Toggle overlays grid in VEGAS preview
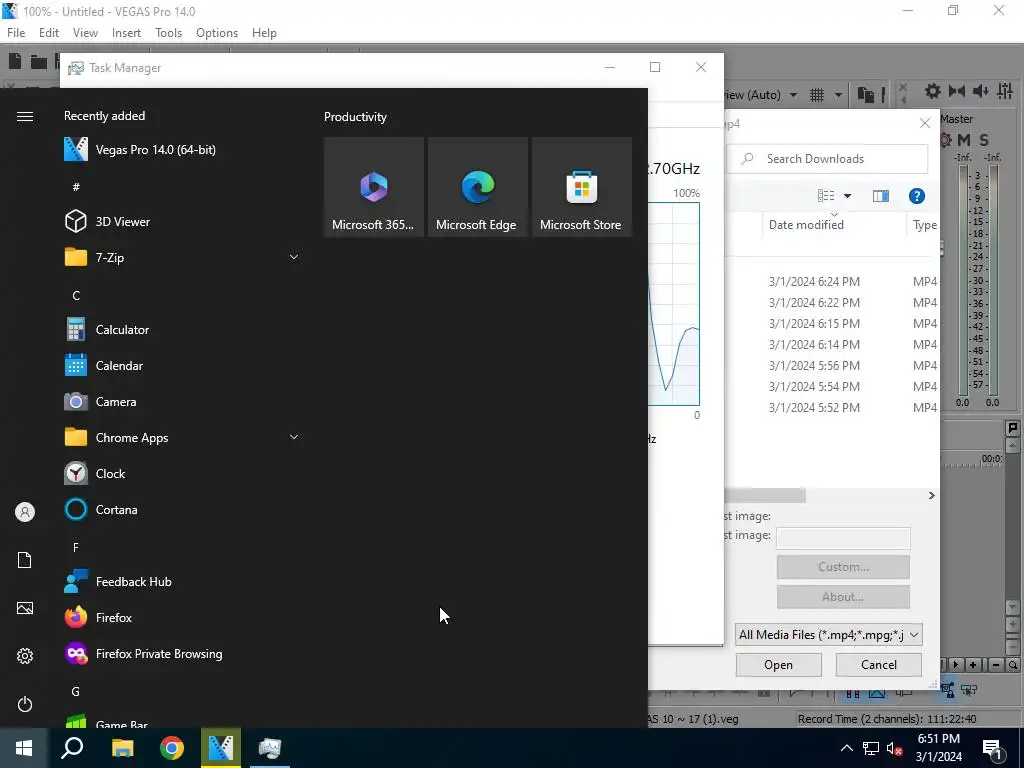 click(817, 95)
